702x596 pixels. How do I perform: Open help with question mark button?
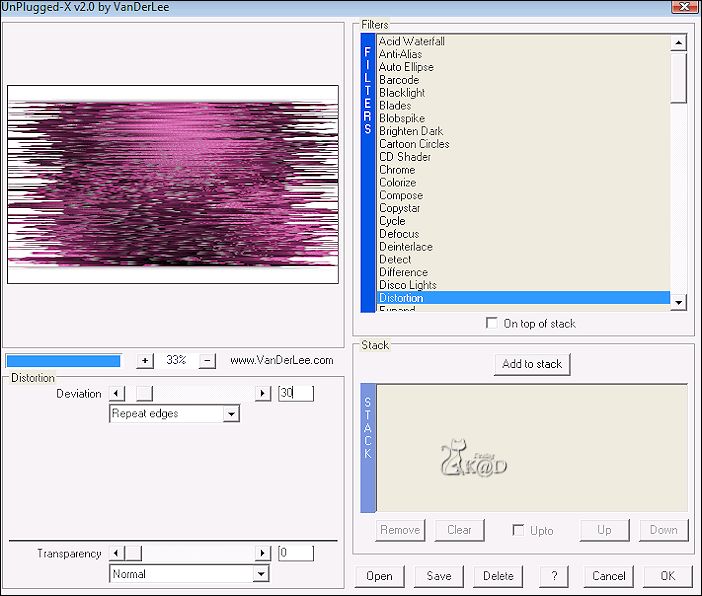[x=554, y=576]
